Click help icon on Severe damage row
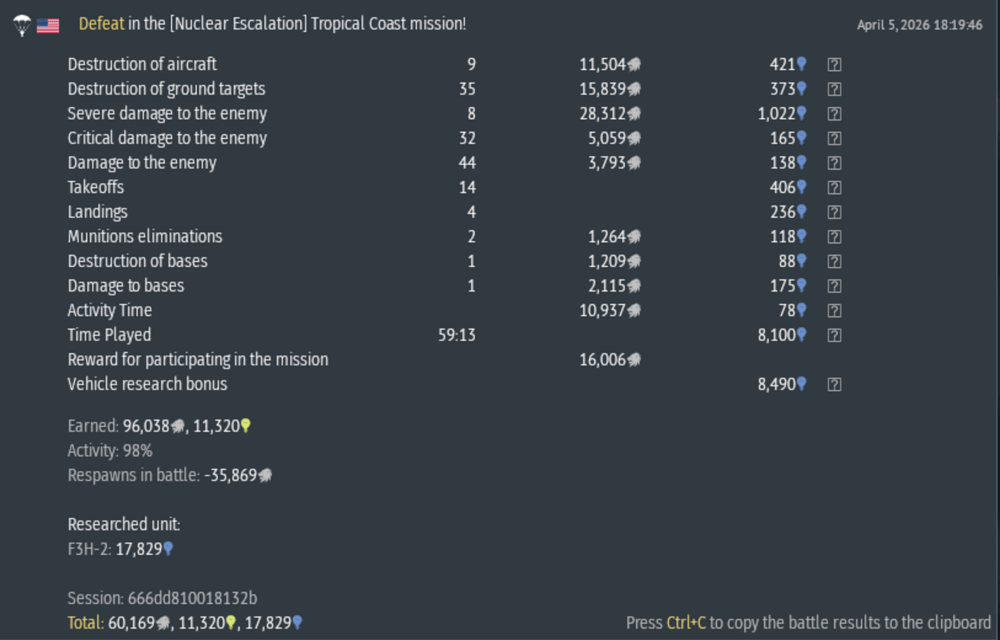 [x=834, y=114]
